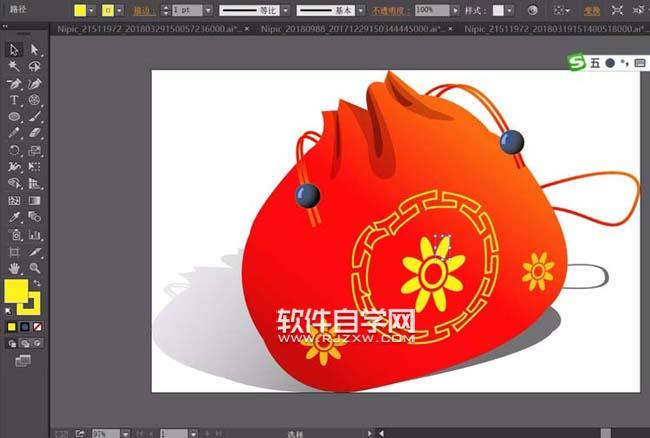Set paint mode to None
650x438 pixels.
click(37, 327)
